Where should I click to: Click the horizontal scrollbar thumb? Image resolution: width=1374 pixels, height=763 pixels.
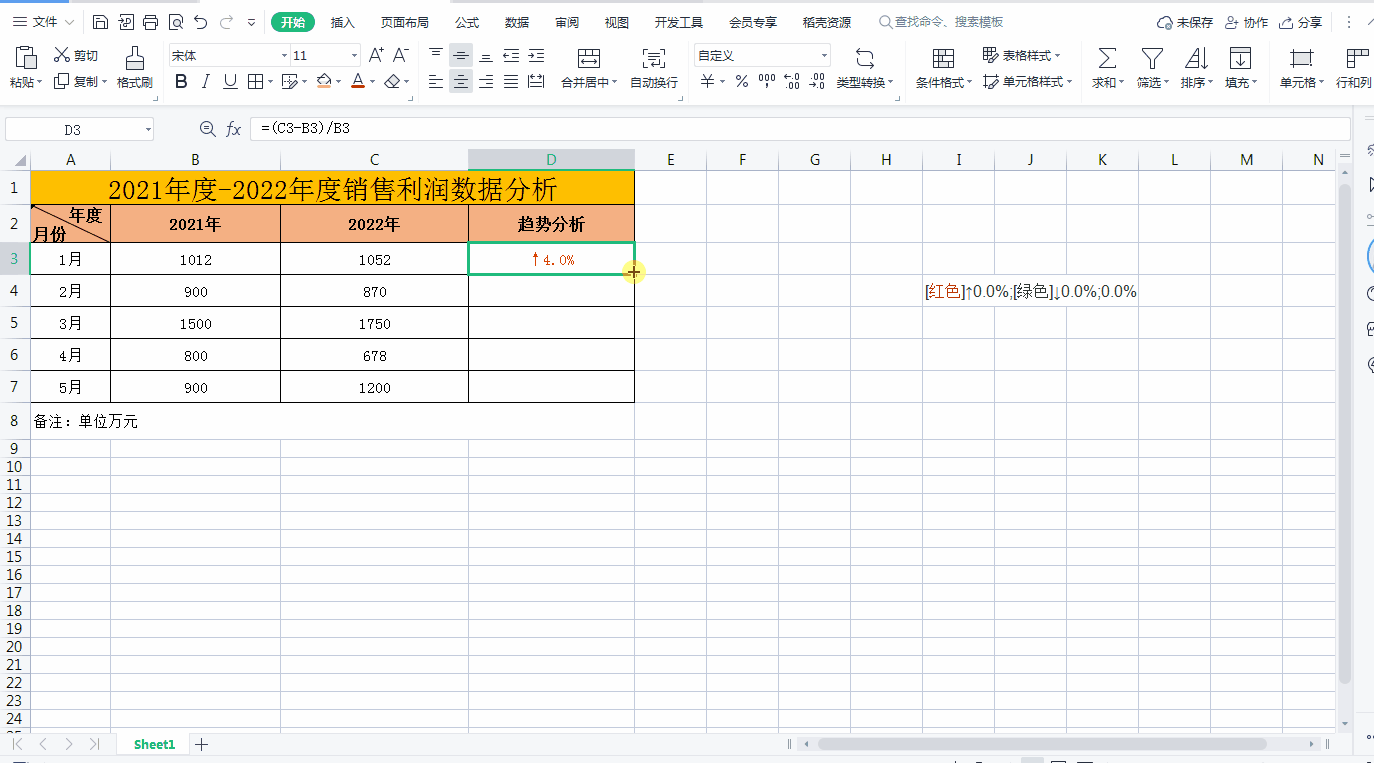(x=1042, y=744)
